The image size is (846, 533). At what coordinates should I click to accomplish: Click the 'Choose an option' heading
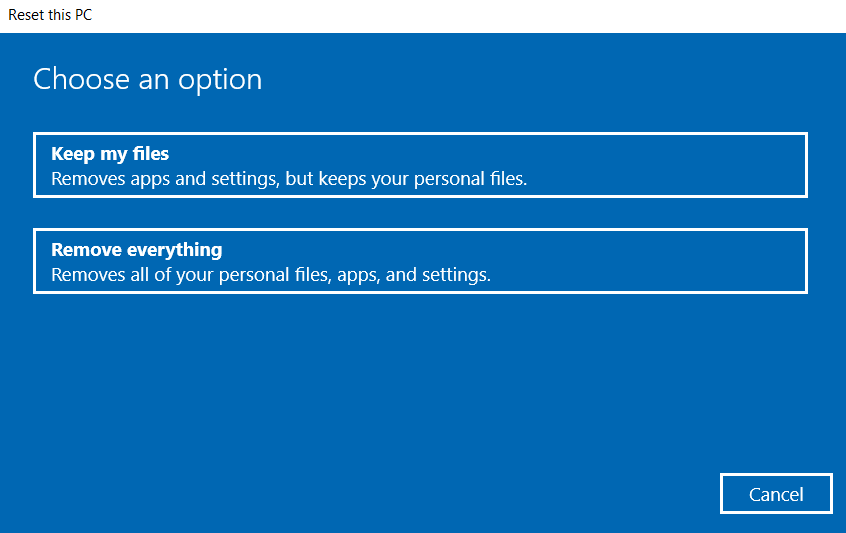(x=148, y=80)
